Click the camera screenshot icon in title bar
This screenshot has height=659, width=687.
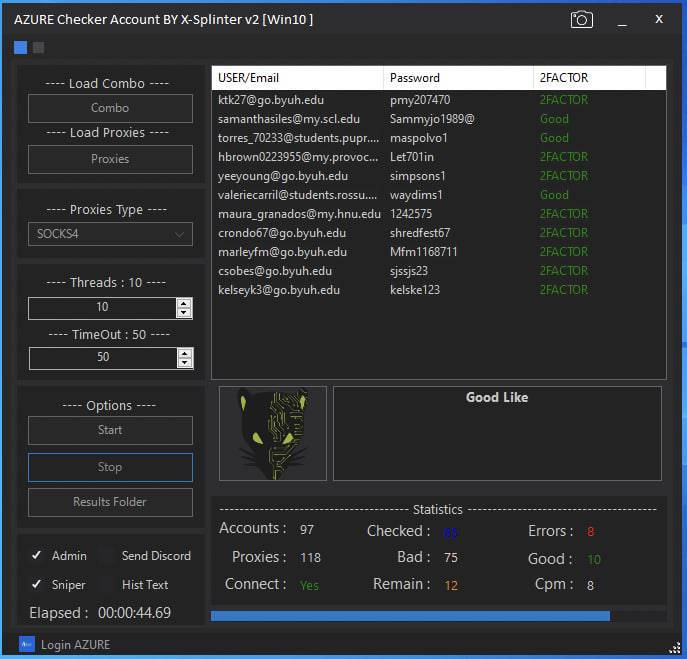[581, 20]
